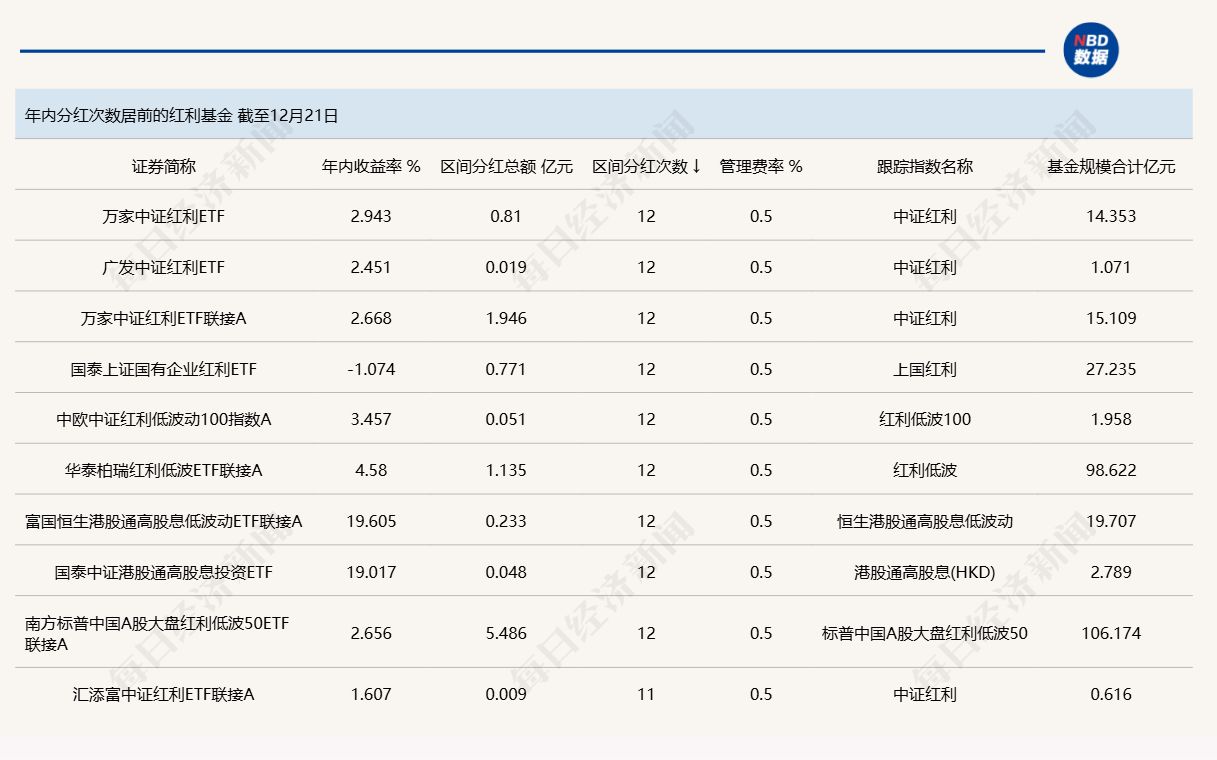Viewport: 1217px width, 760px height.
Task: Click the value 106.174 fund scale cell
Action: [1112, 633]
